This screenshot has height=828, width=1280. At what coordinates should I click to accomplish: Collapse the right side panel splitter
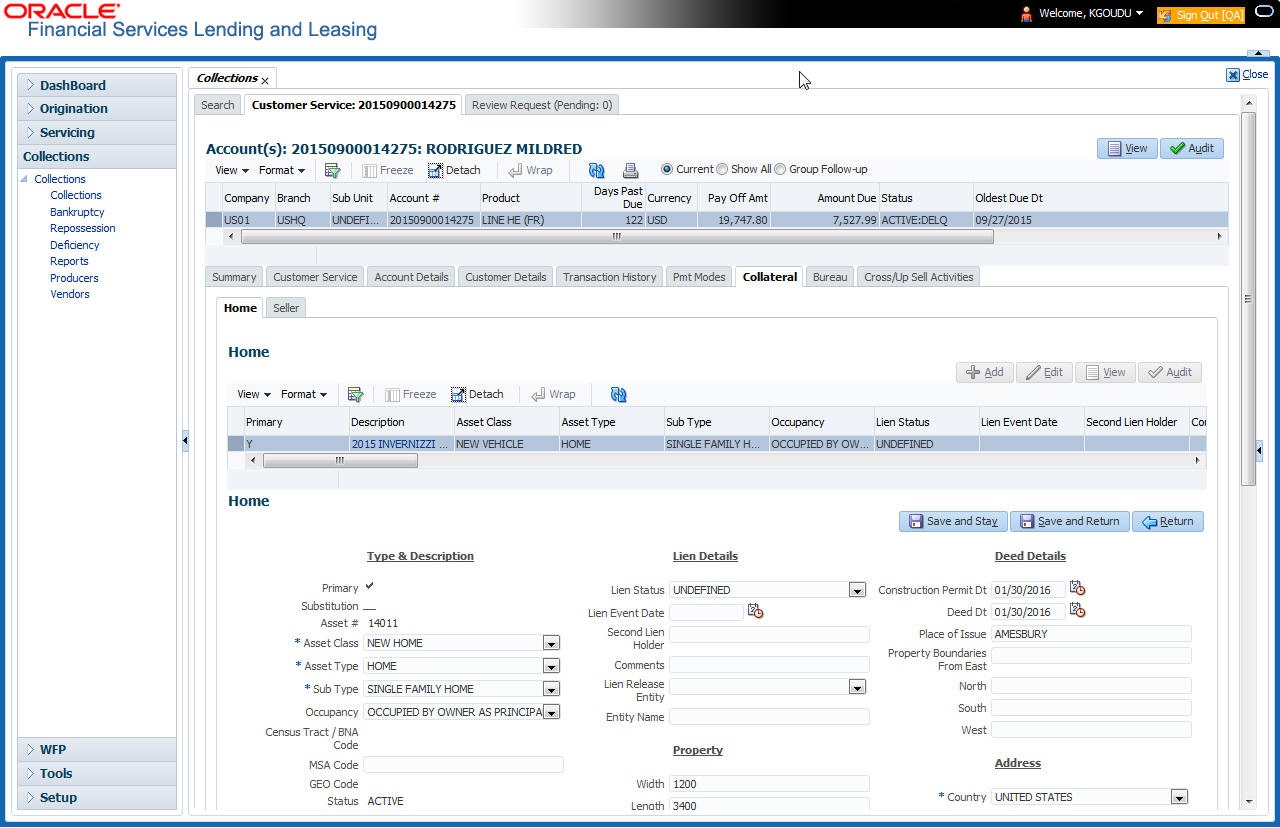click(1259, 451)
